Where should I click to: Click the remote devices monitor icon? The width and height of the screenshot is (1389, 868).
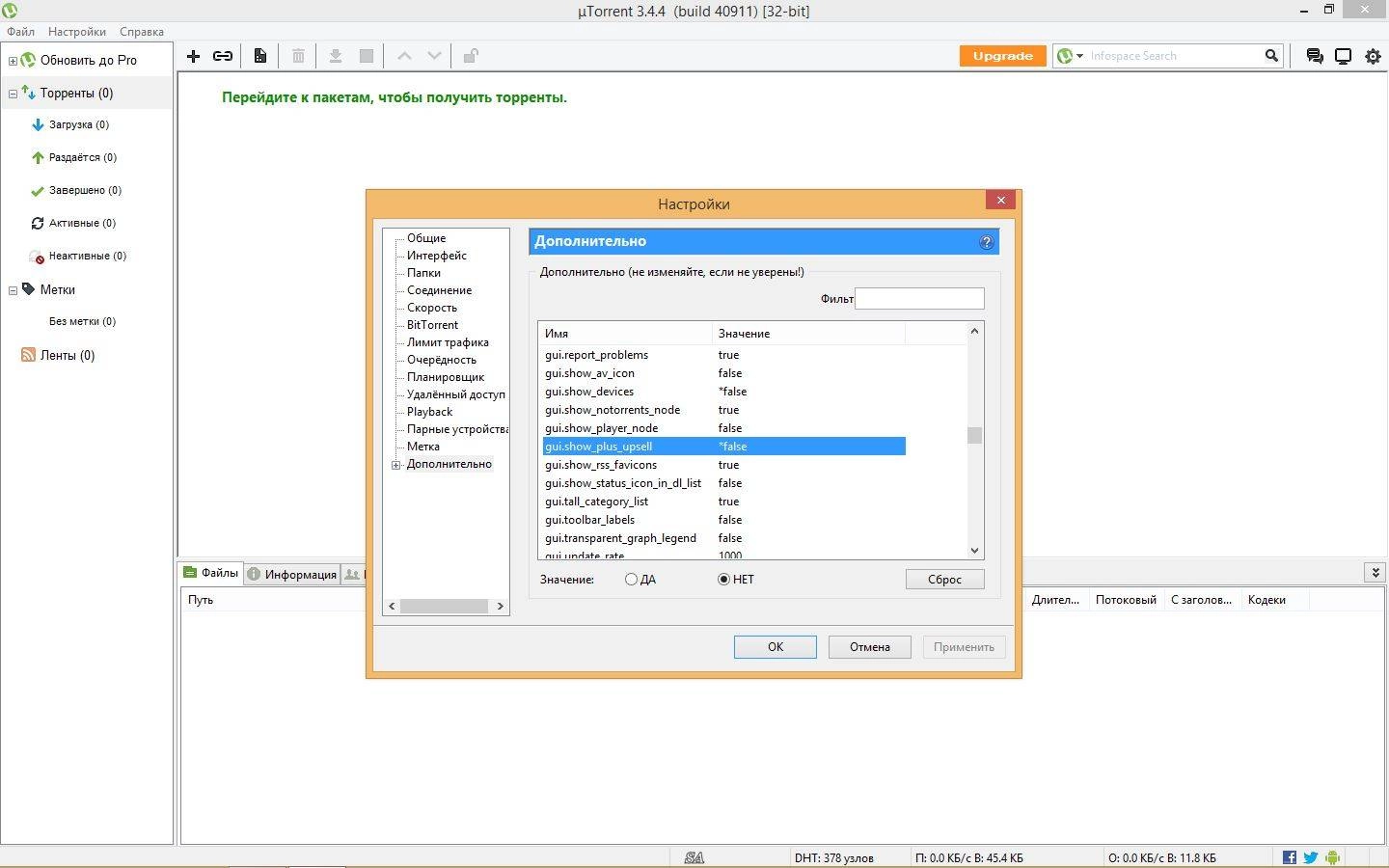tap(1343, 55)
